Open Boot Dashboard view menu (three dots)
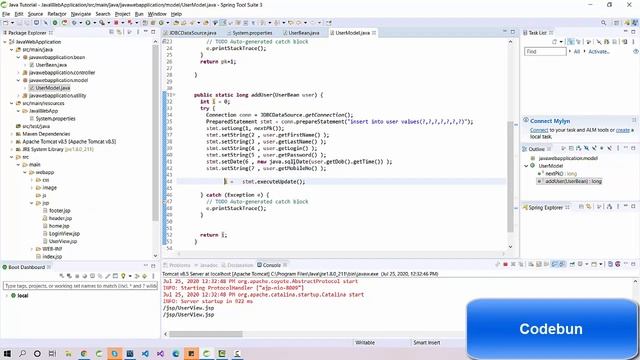This screenshot has width=640, height=360. pos(153,276)
